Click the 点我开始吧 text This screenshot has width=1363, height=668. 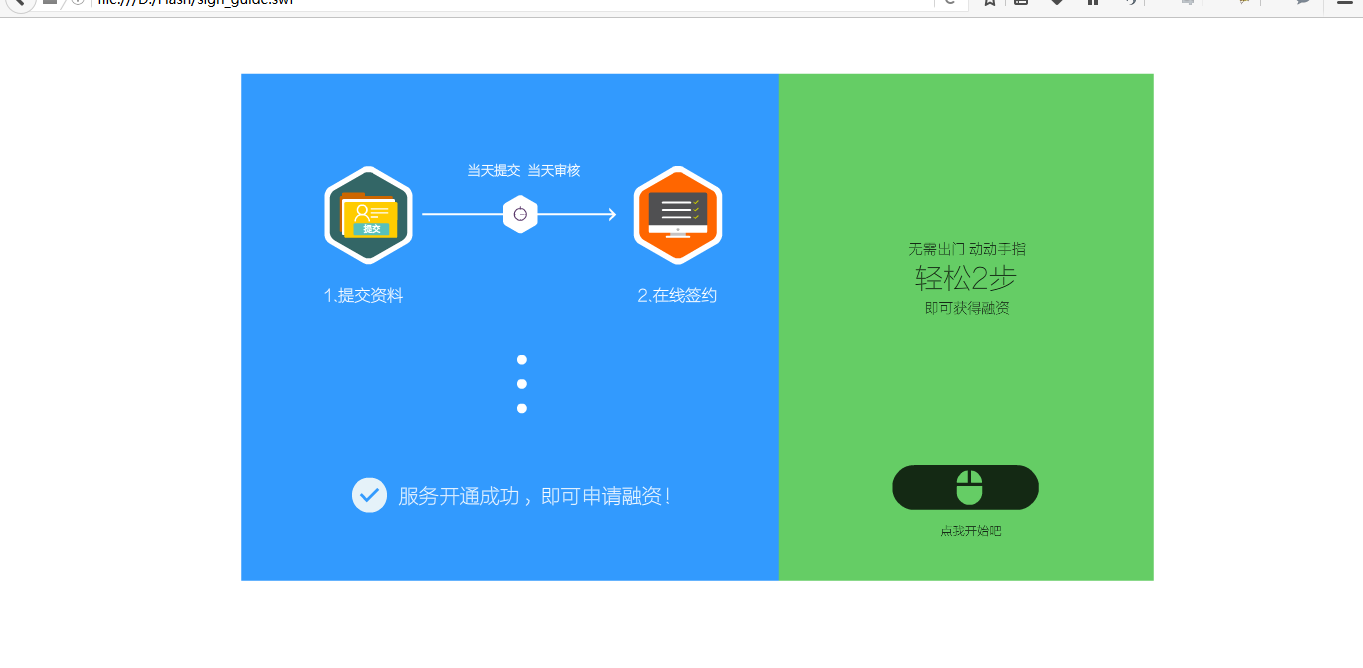(x=970, y=531)
